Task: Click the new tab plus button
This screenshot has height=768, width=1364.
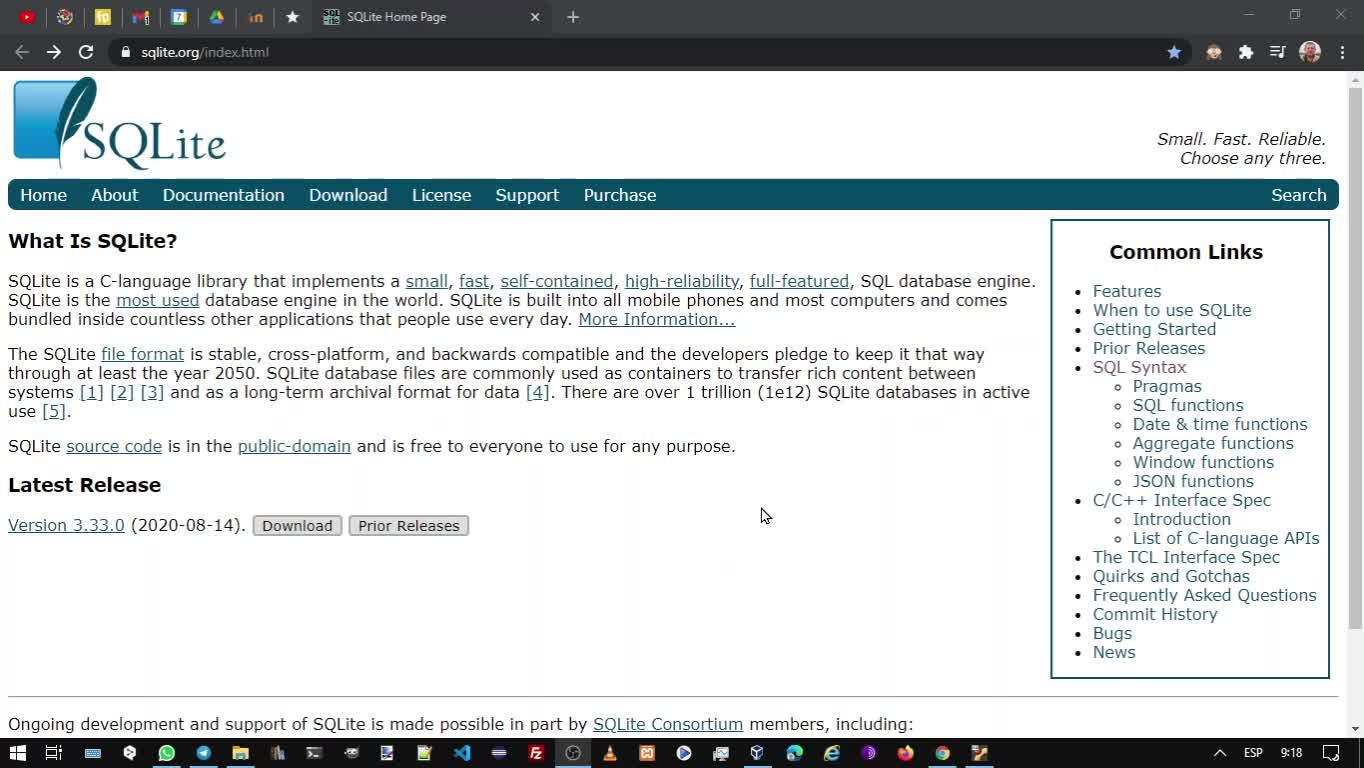Action: (573, 17)
